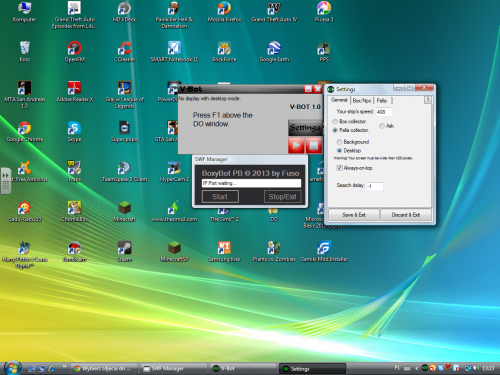Open MTA San Andreas 1.3 shortcut
This screenshot has width=500, height=375.
[25, 95]
